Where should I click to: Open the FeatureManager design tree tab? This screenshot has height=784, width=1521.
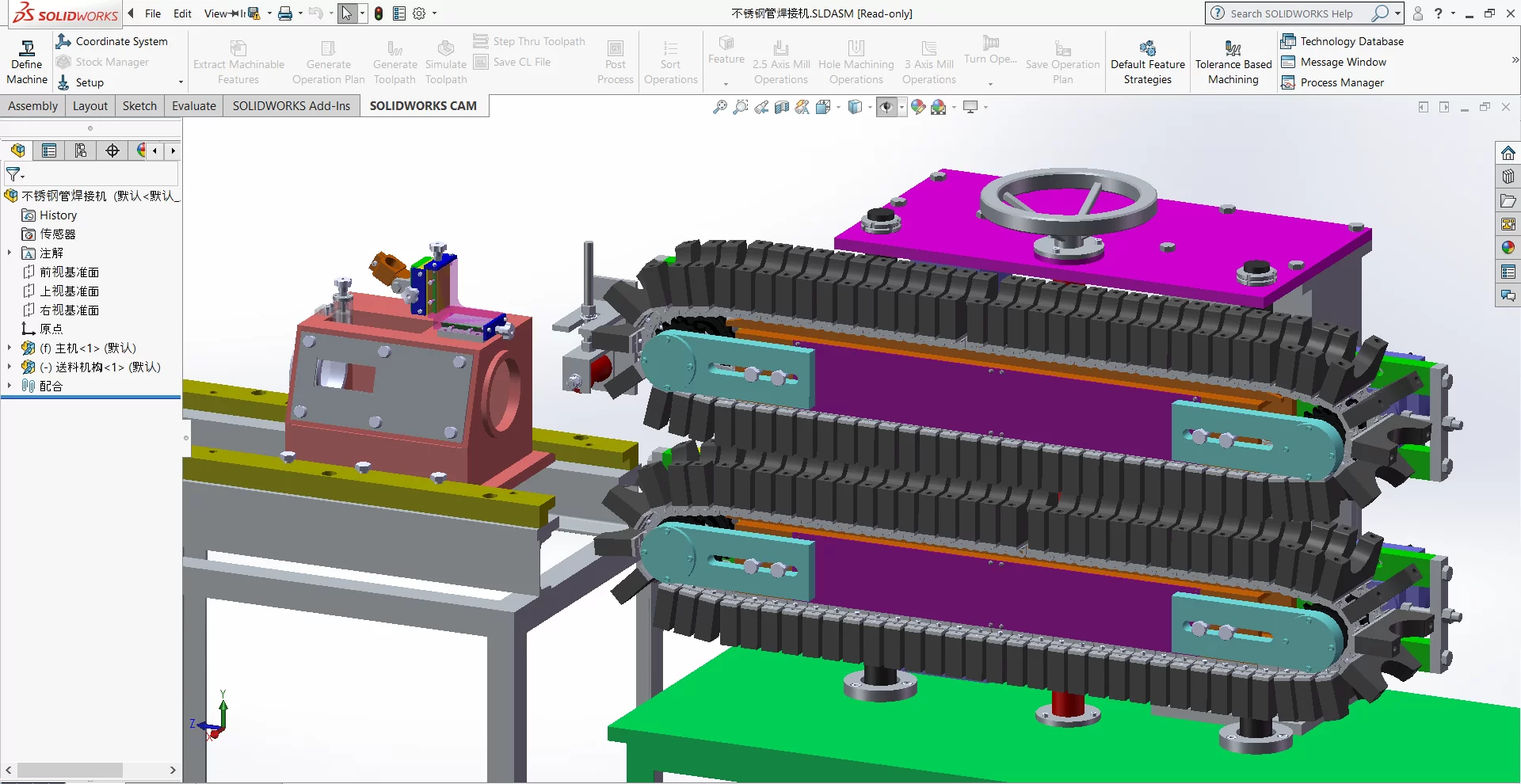pyautogui.click(x=17, y=150)
